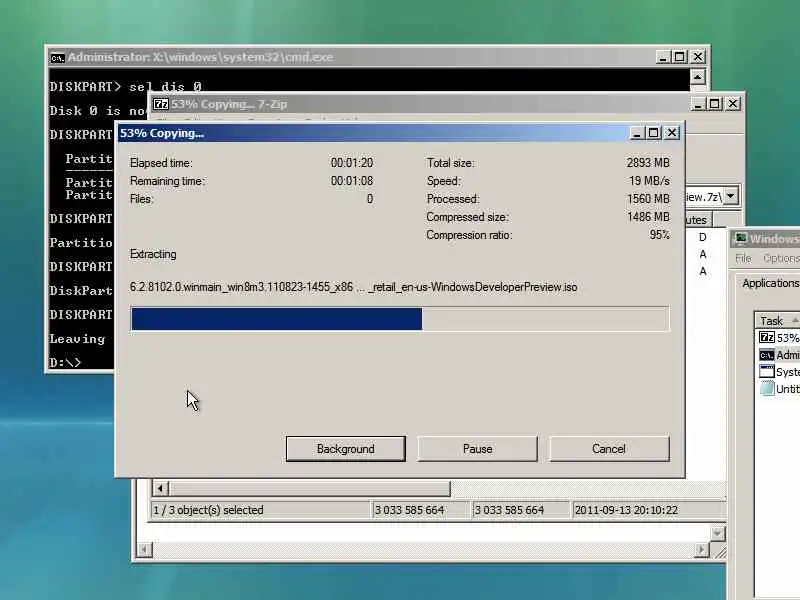Click the Background button in copying dialog
Viewport: 800px width, 600px height.
[346, 448]
